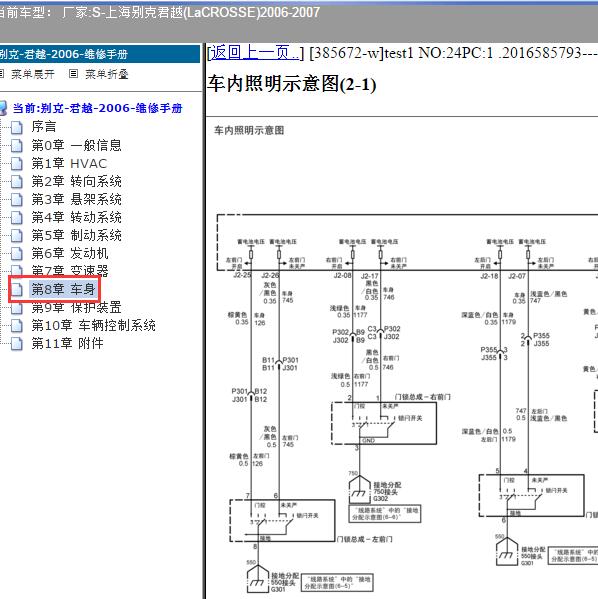598x599 pixels.
Task: Select 第2章 转向系统
Action: [76, 181]
